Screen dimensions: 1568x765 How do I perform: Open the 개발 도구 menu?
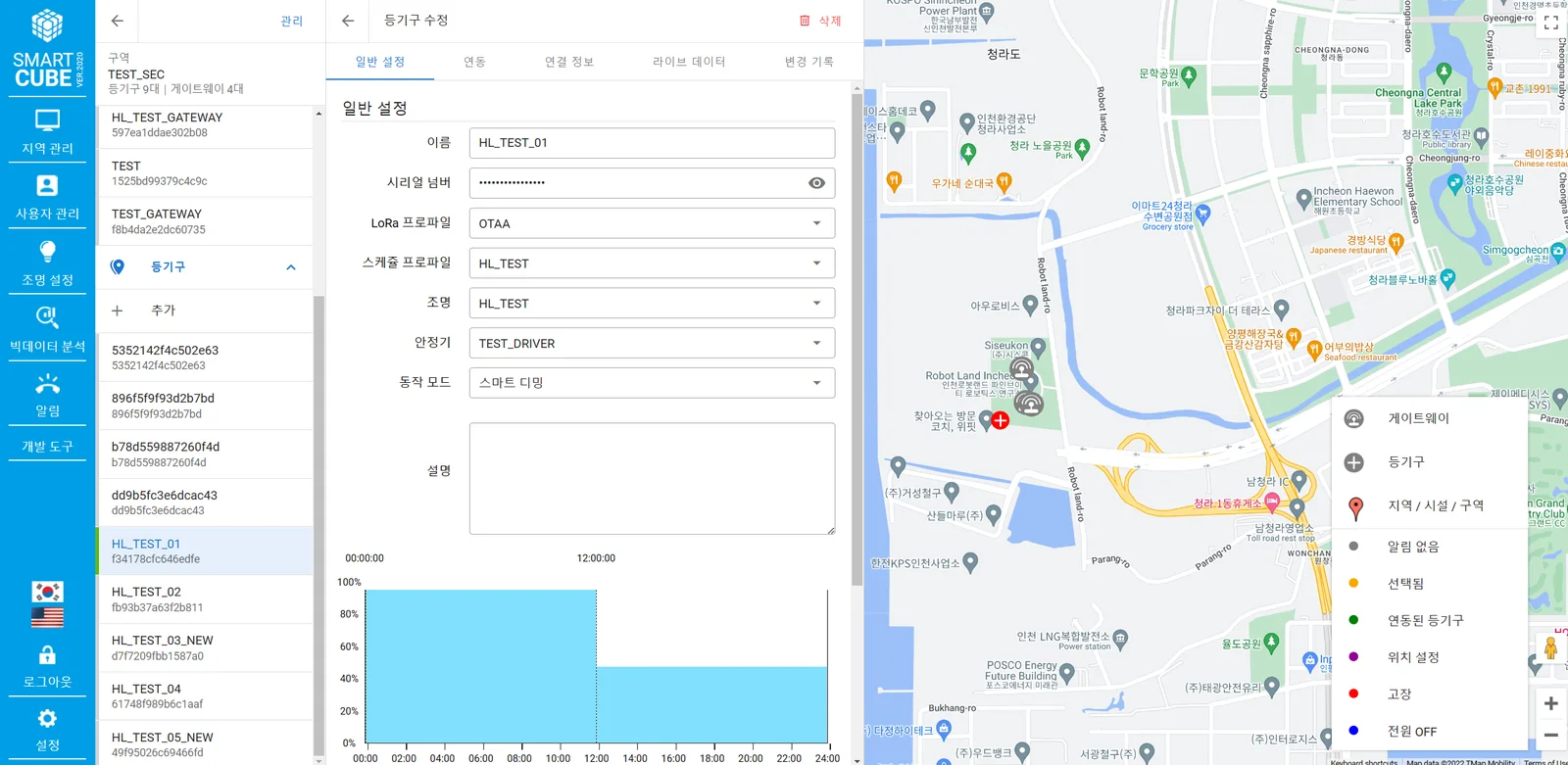[x=47, y=447]
